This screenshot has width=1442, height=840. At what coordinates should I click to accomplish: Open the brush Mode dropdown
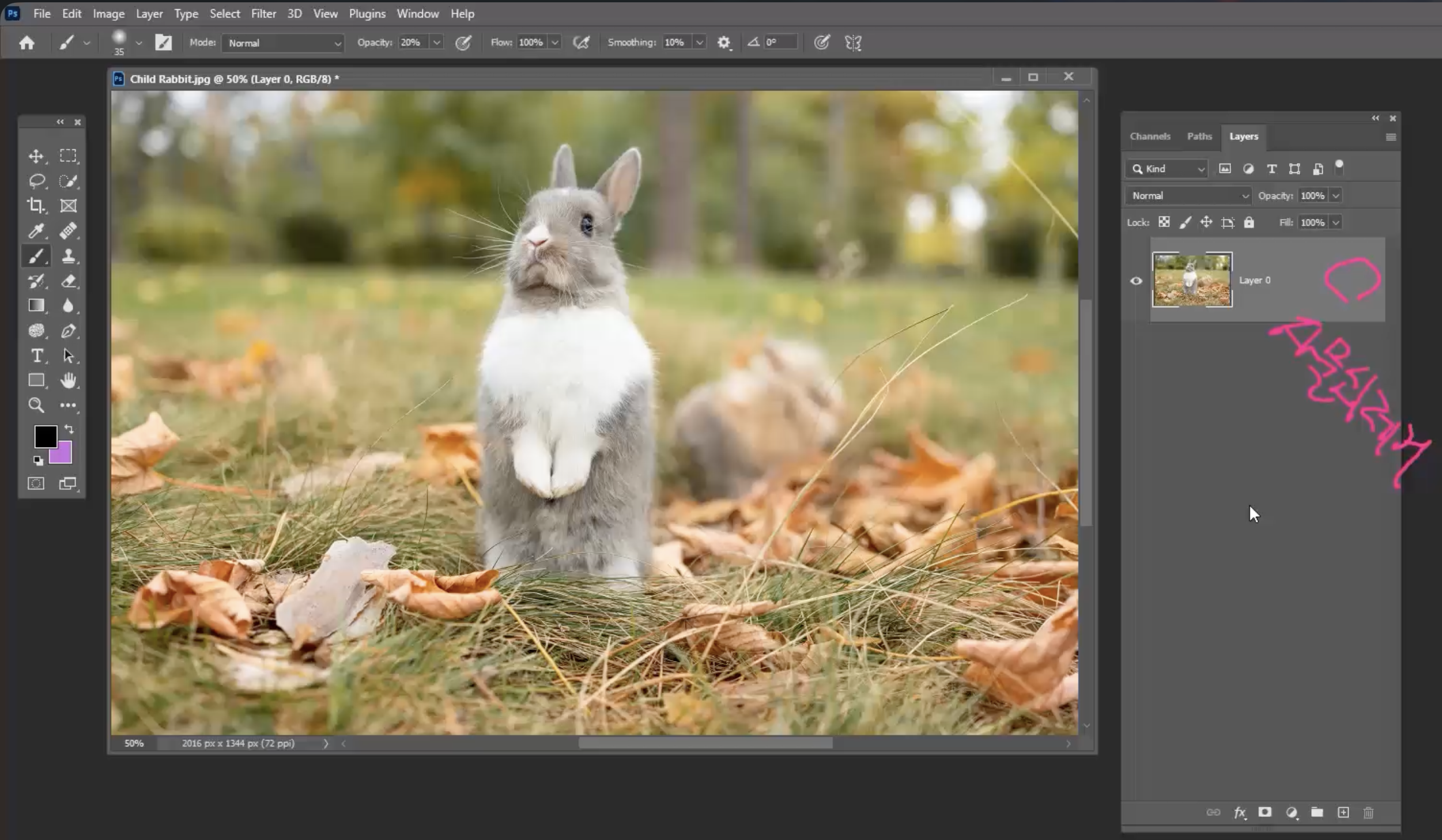(x=282, y=43)
